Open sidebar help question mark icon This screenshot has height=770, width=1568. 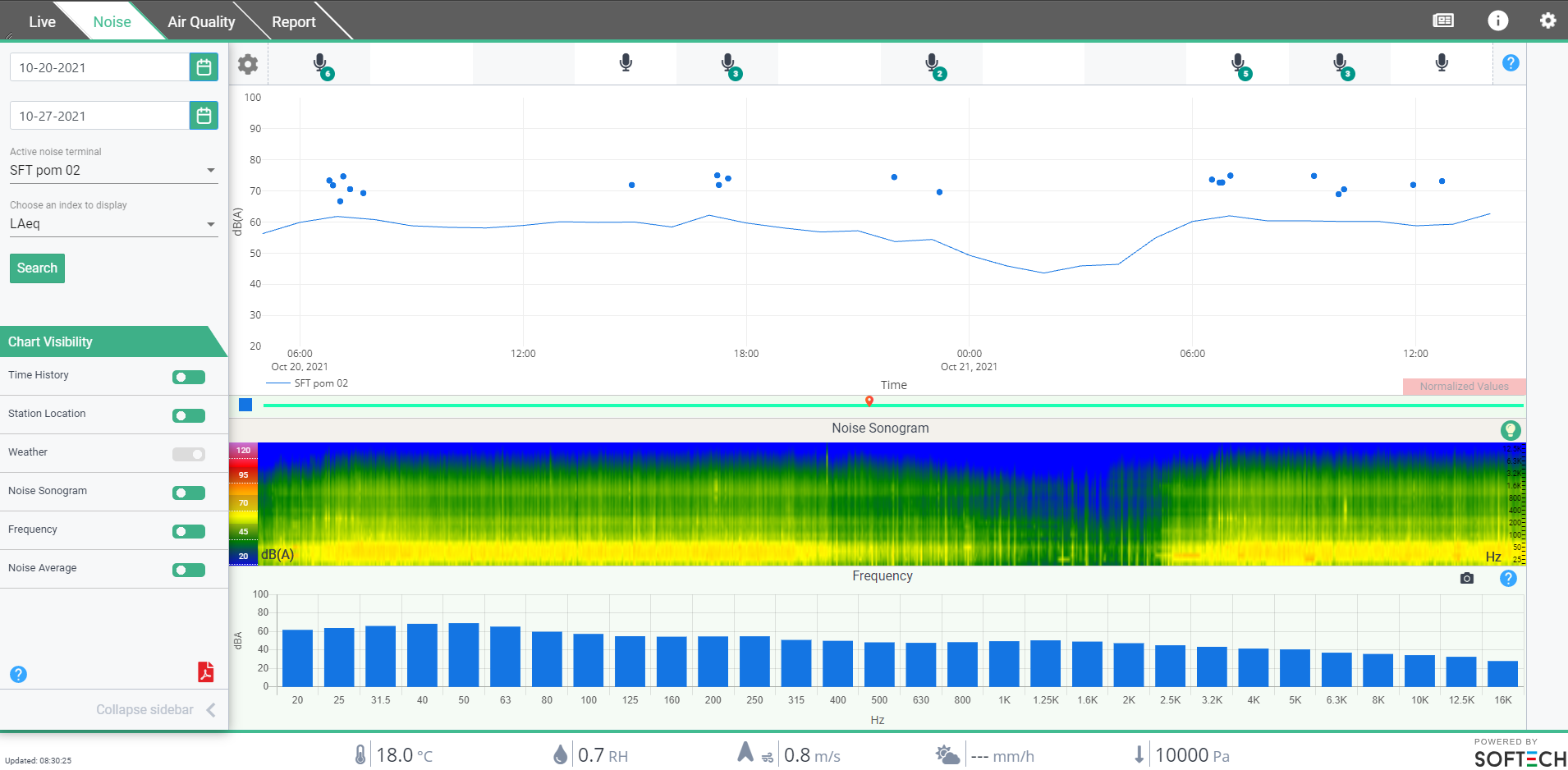pos(18,674)
